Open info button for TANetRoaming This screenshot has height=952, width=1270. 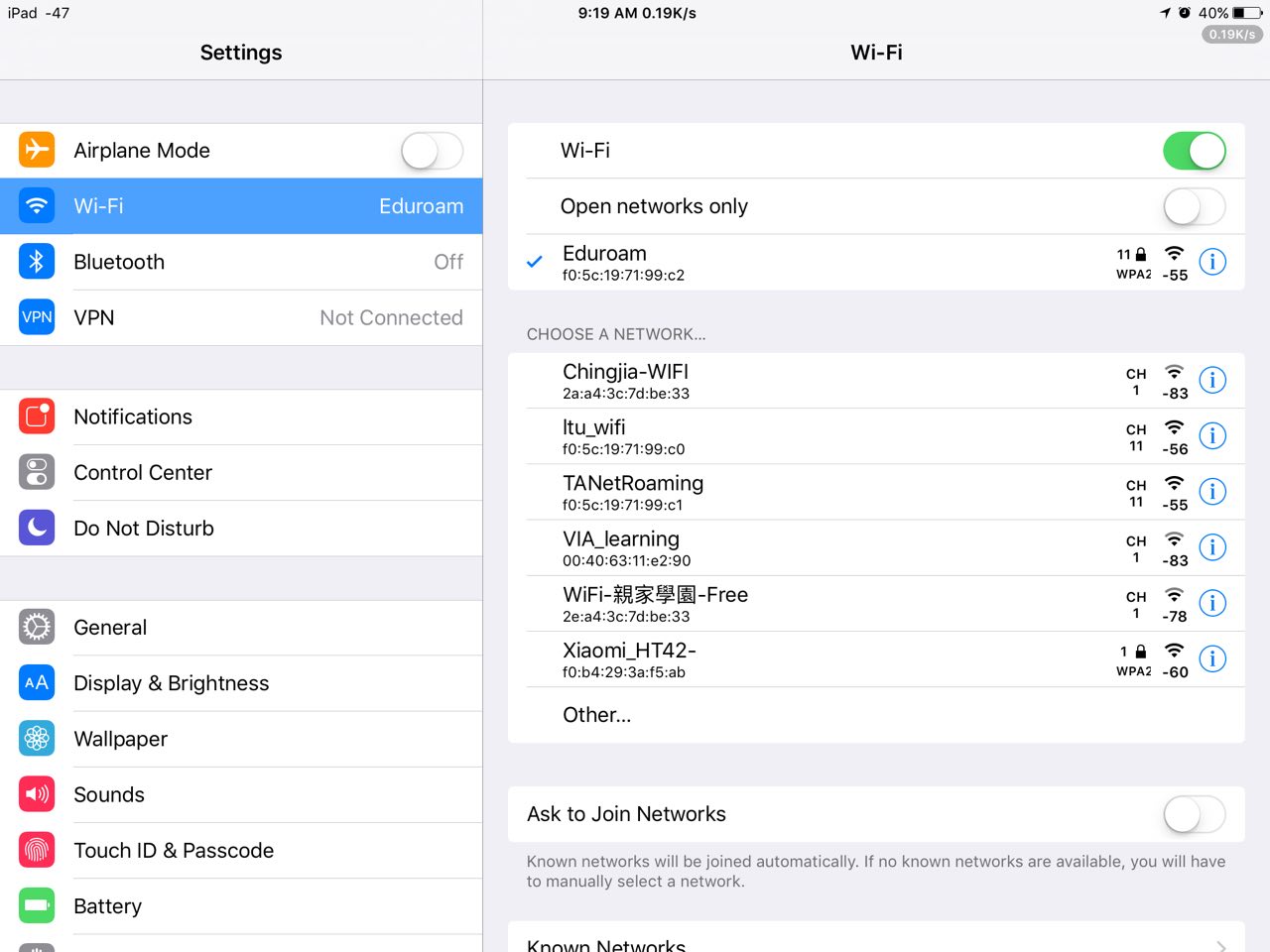[x=1212, y=491]
